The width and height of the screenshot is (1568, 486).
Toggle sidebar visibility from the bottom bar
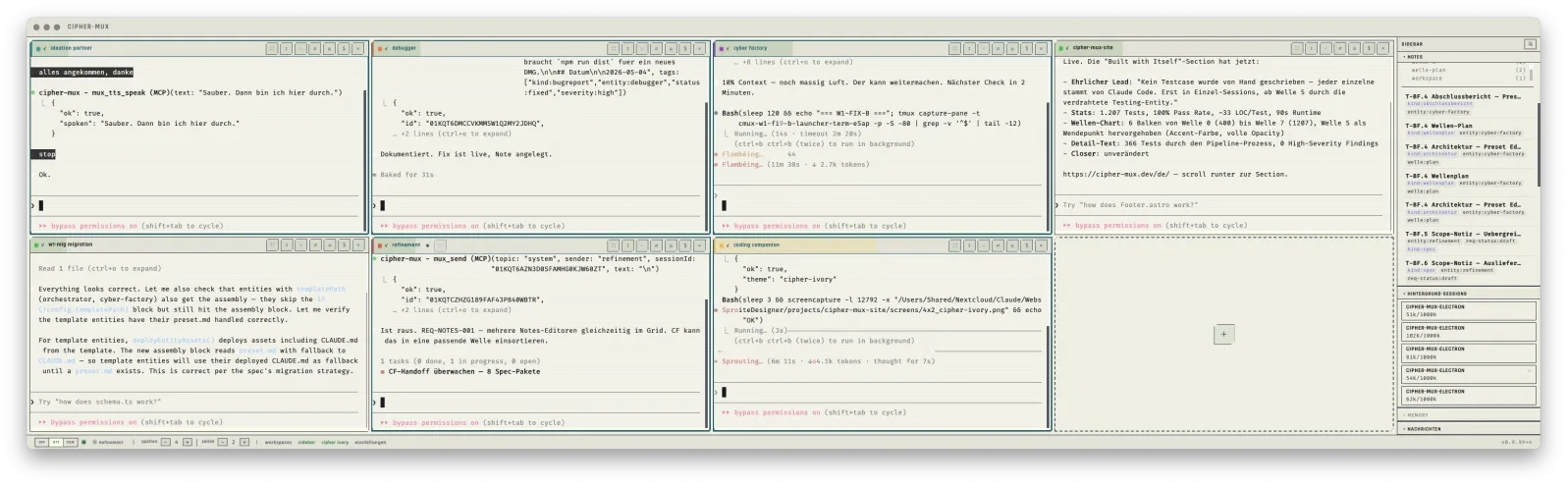pos(306,442)
